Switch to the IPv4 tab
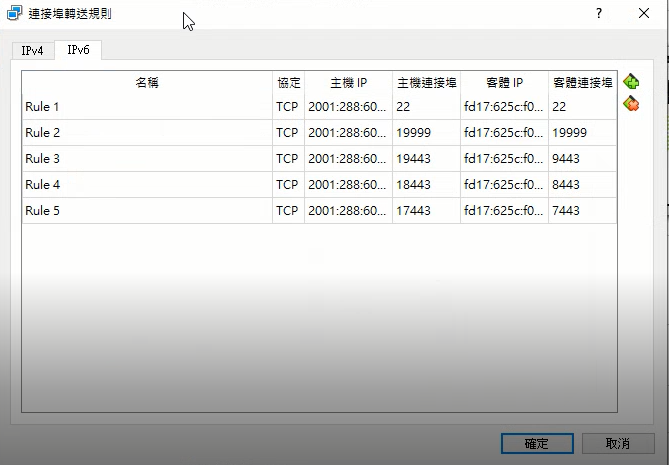The height and width of the screenshot is (465, 669). [33, 51]
